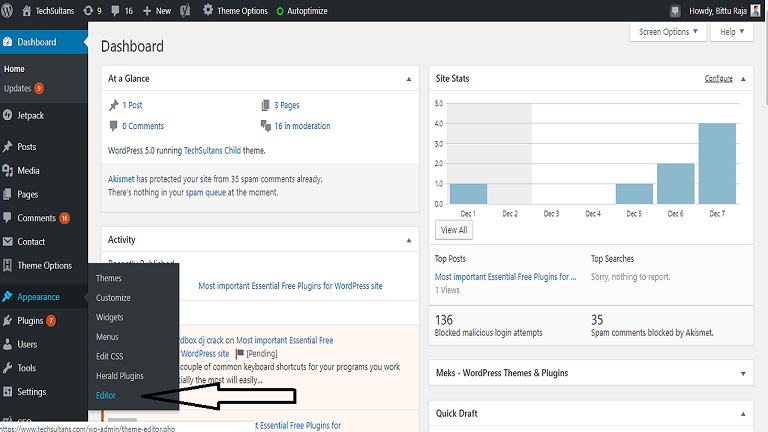
Task: Click the pushpin icon beside 1 Post
Action: (x=114, y=105)
